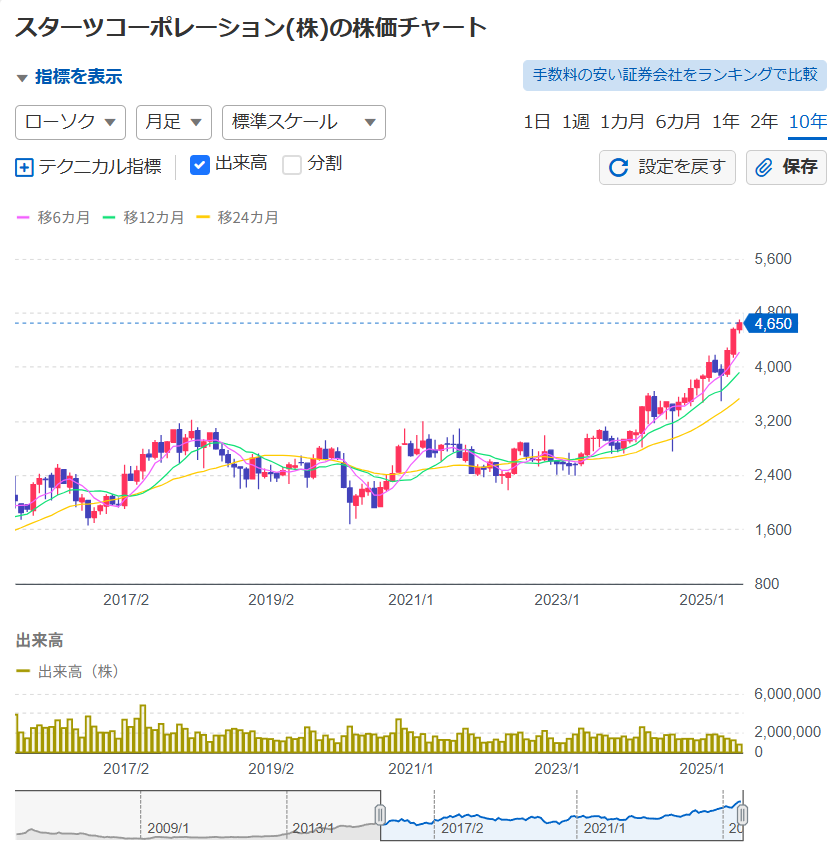Open the 標準スケール scale dropdown
Screen dimensions: 839x849
(x=304, y=122)
